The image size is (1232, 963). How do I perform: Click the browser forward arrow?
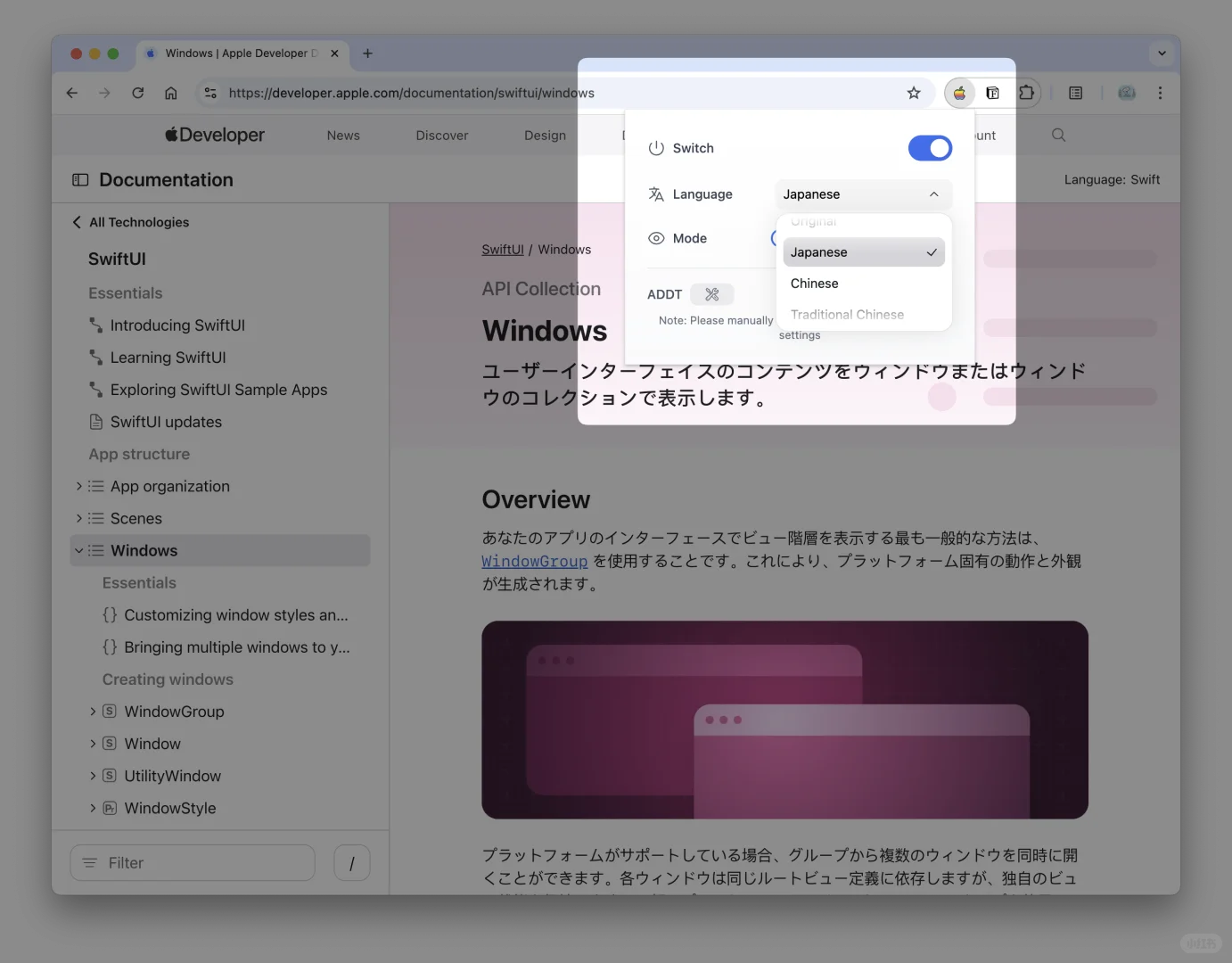click(x=104, y=93)
